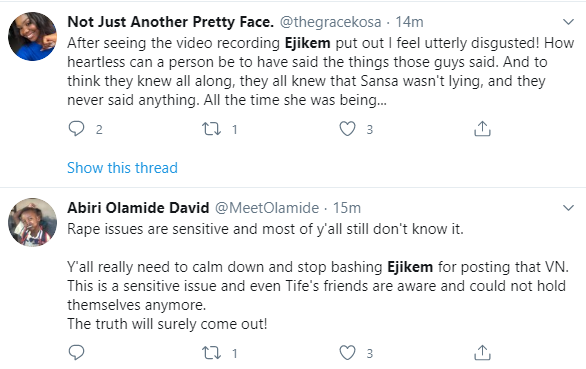Open more options for MeetOlamide's tweet
This screenshot has width=586, height=369.
point(568,208)
